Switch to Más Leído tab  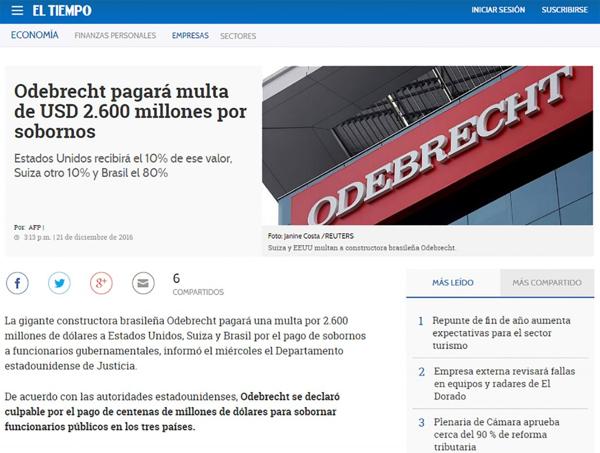(453, 283)
